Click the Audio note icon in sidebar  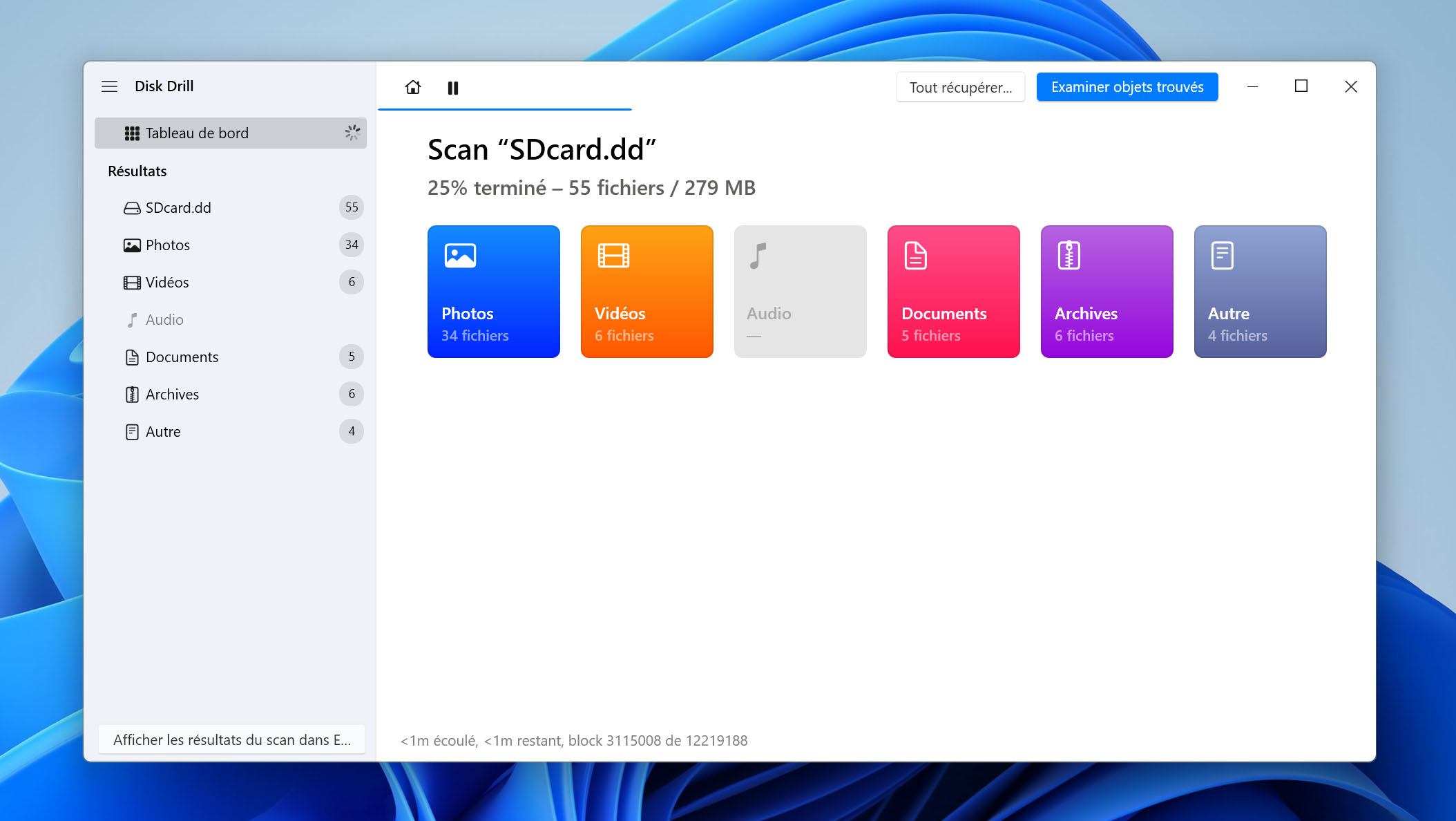pyautogui.click(x=132, y=320)
